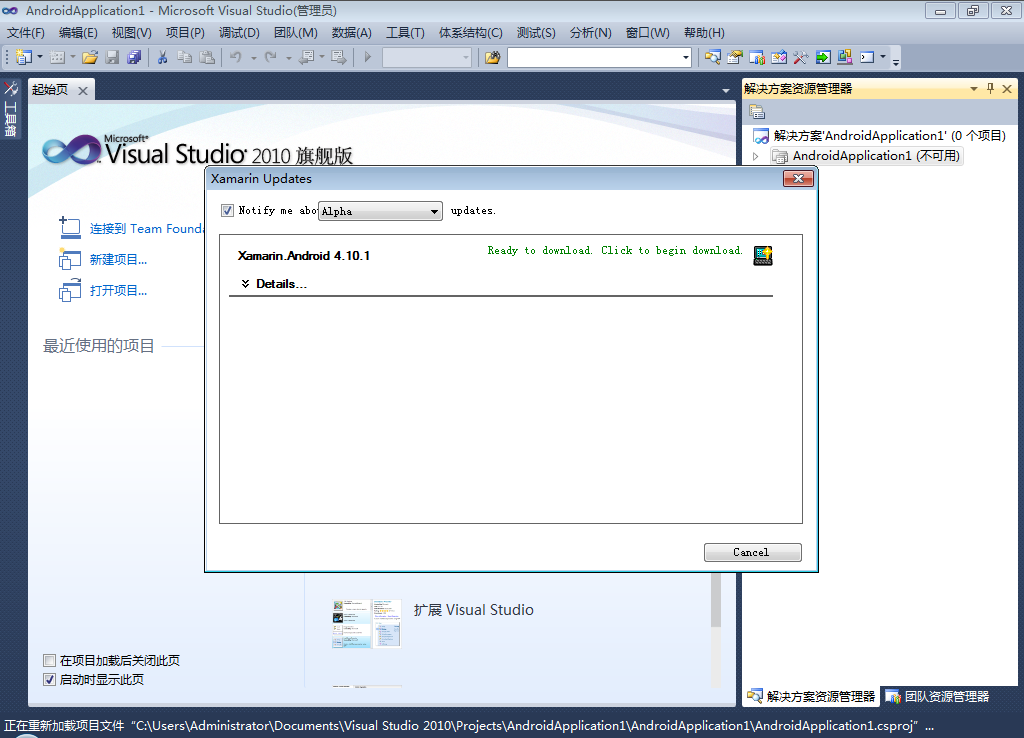
Task: Open the Properties Window toolbar icon
Action: tap(735, 57)
